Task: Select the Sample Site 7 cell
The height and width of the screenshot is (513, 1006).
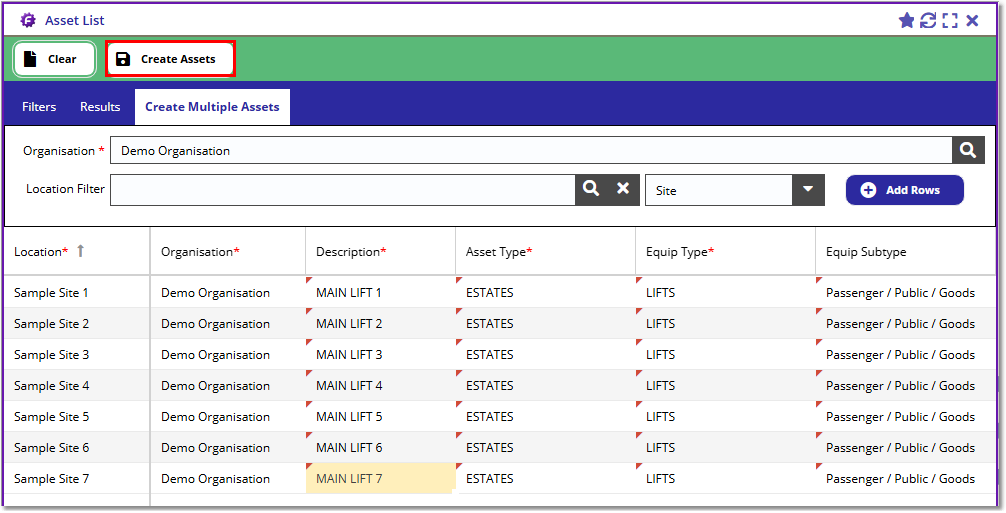Action: pos(77,478)
